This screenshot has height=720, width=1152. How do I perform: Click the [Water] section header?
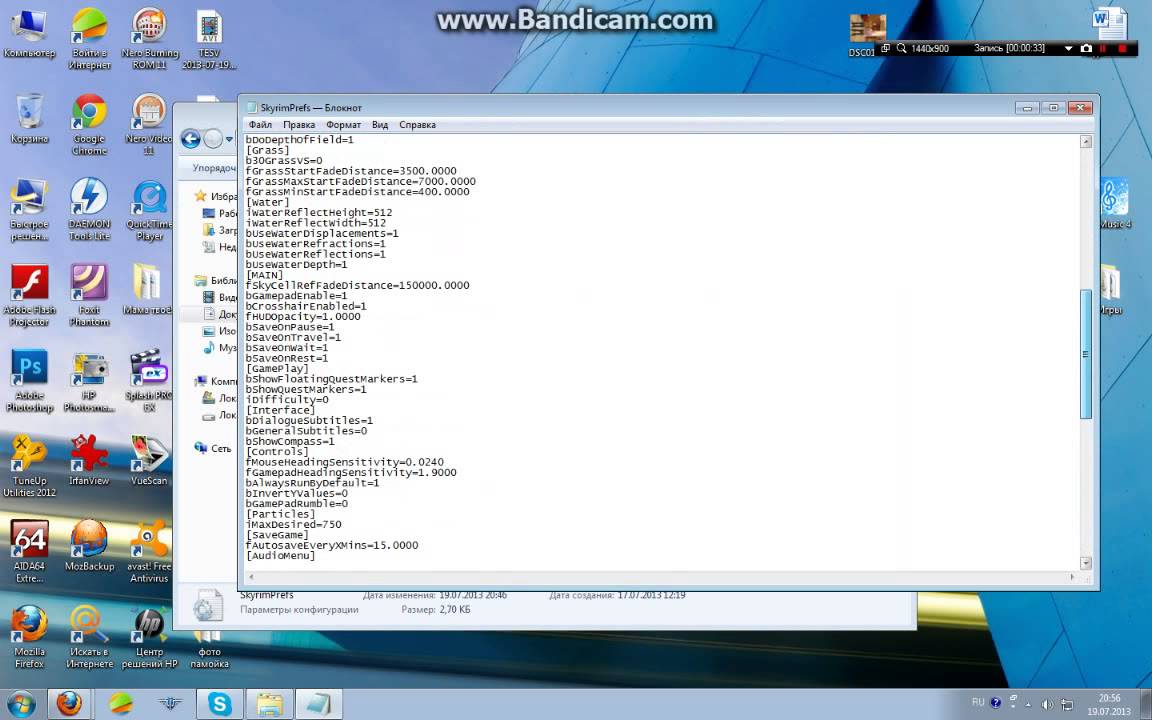[x=267, y=202]
